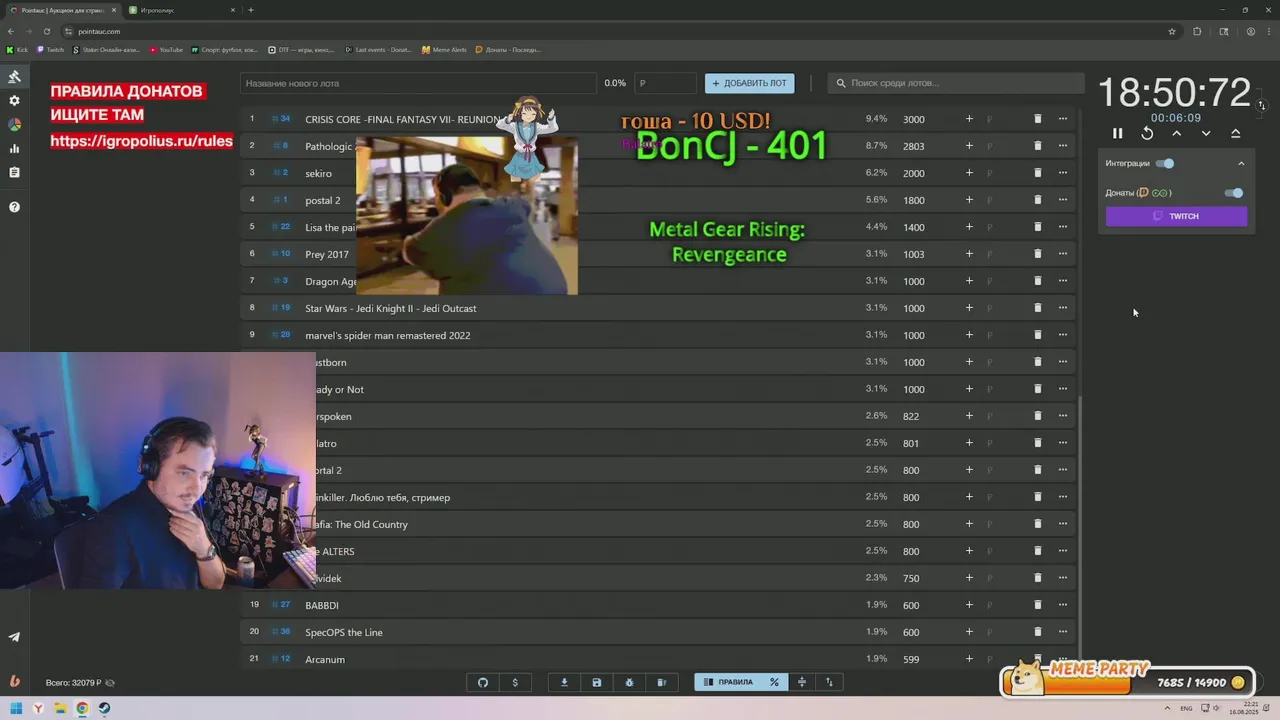The width and height of the screenshot is (1280, 720).
Task: Open the Telegram icon in the sidebar
Action: tap(14, 637)
